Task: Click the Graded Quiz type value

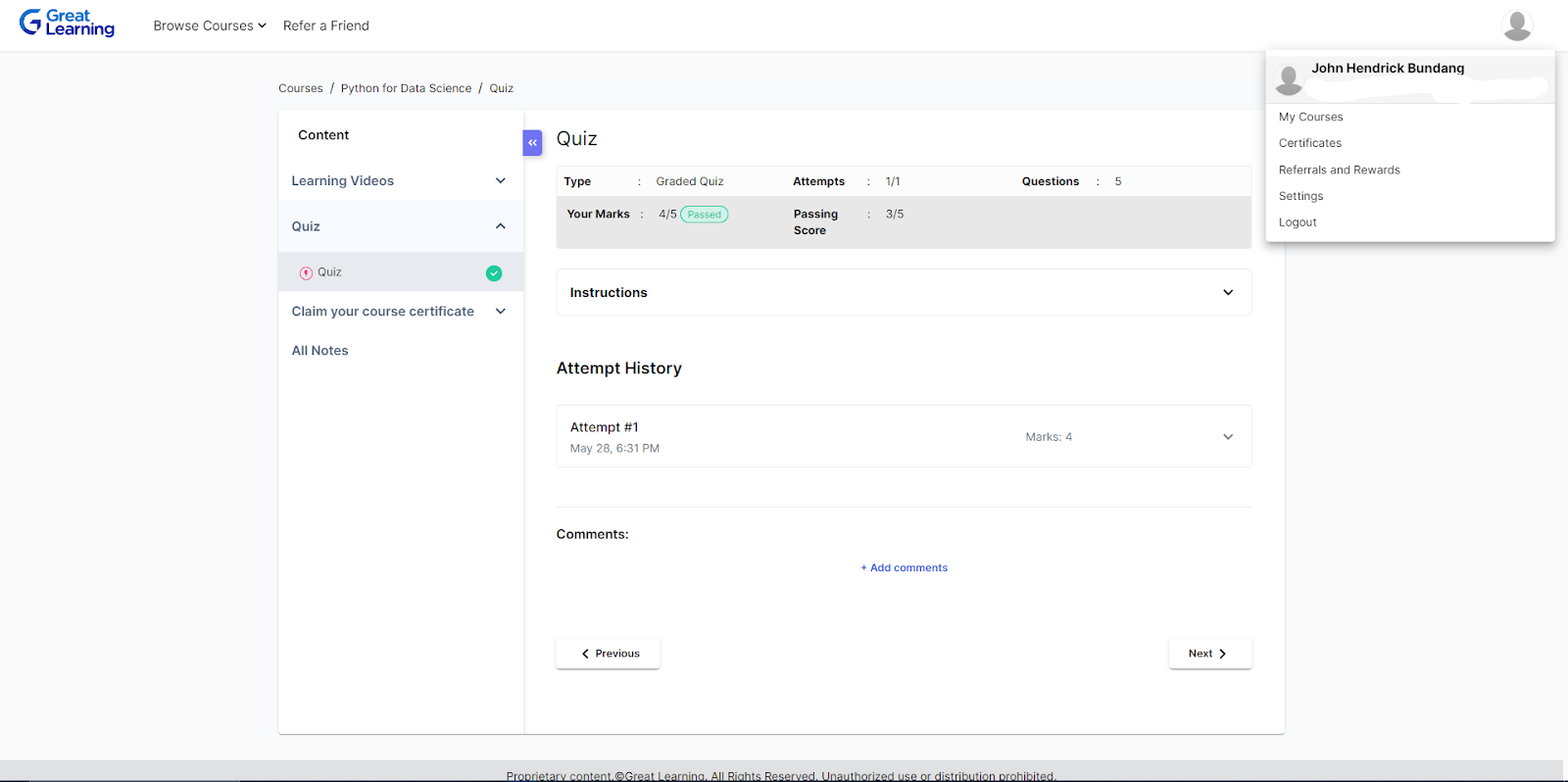Action: click(x=690, y=181)
